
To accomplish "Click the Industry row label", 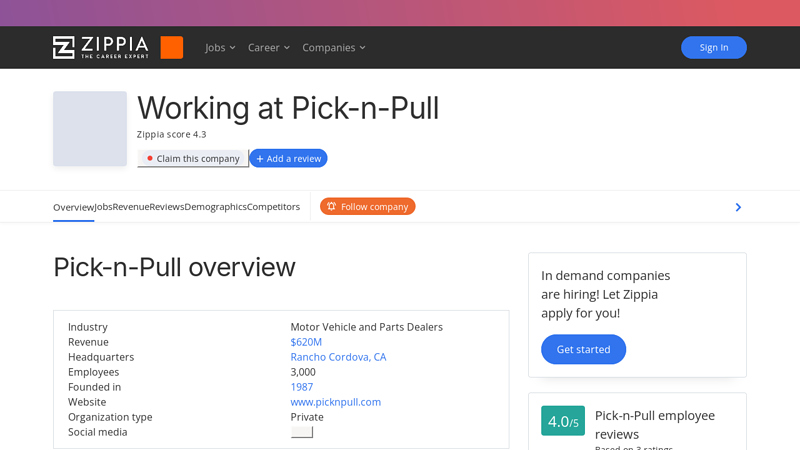I will (x=88, y=327).
